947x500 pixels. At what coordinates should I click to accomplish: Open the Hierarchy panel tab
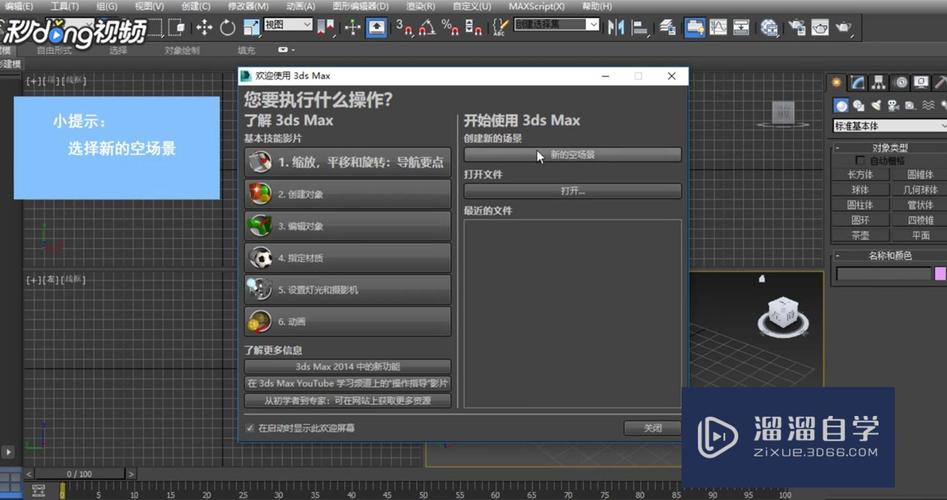879,82
